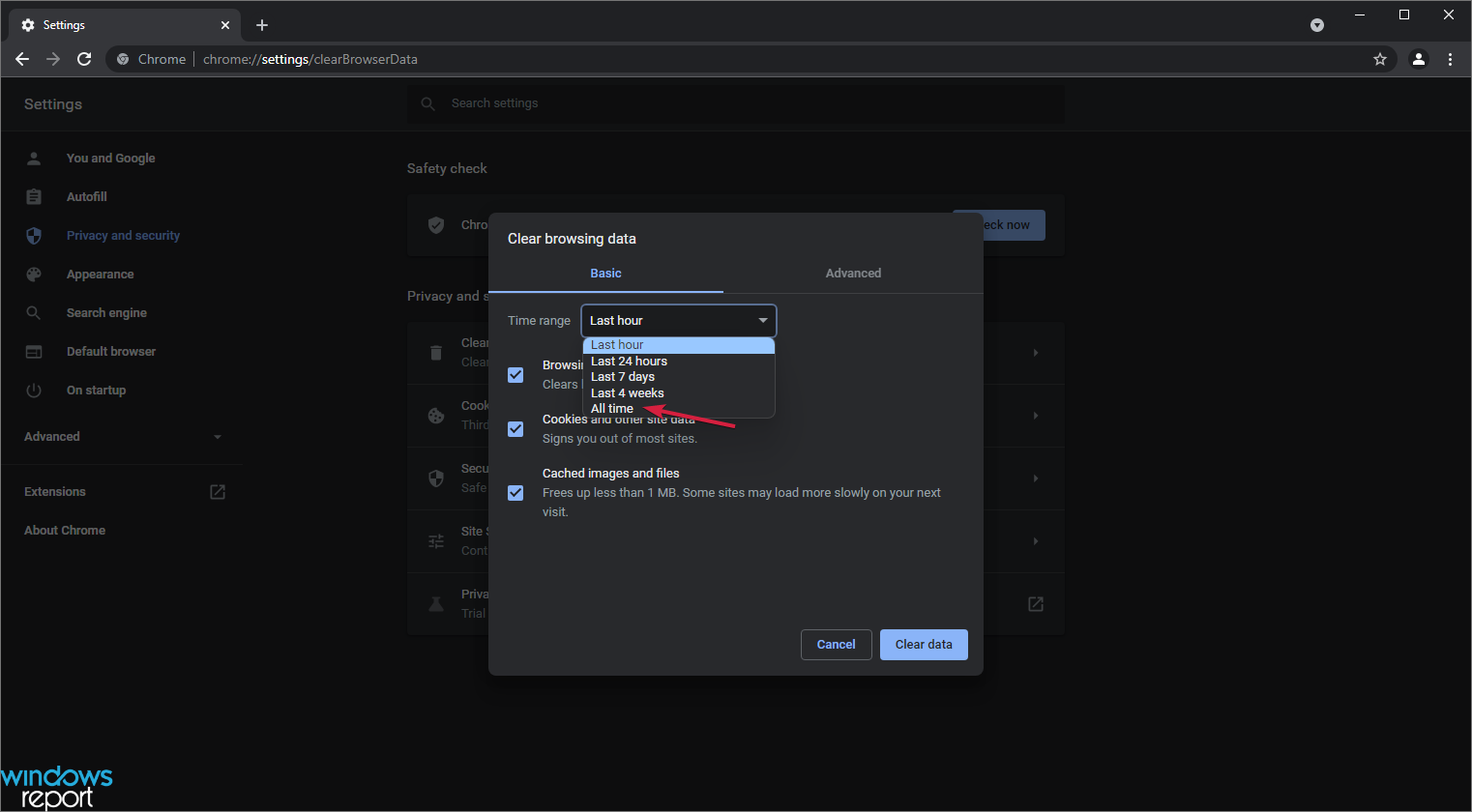Choose Last 7 days option
The image size is (1472, 812).
(x=678, y=377)
